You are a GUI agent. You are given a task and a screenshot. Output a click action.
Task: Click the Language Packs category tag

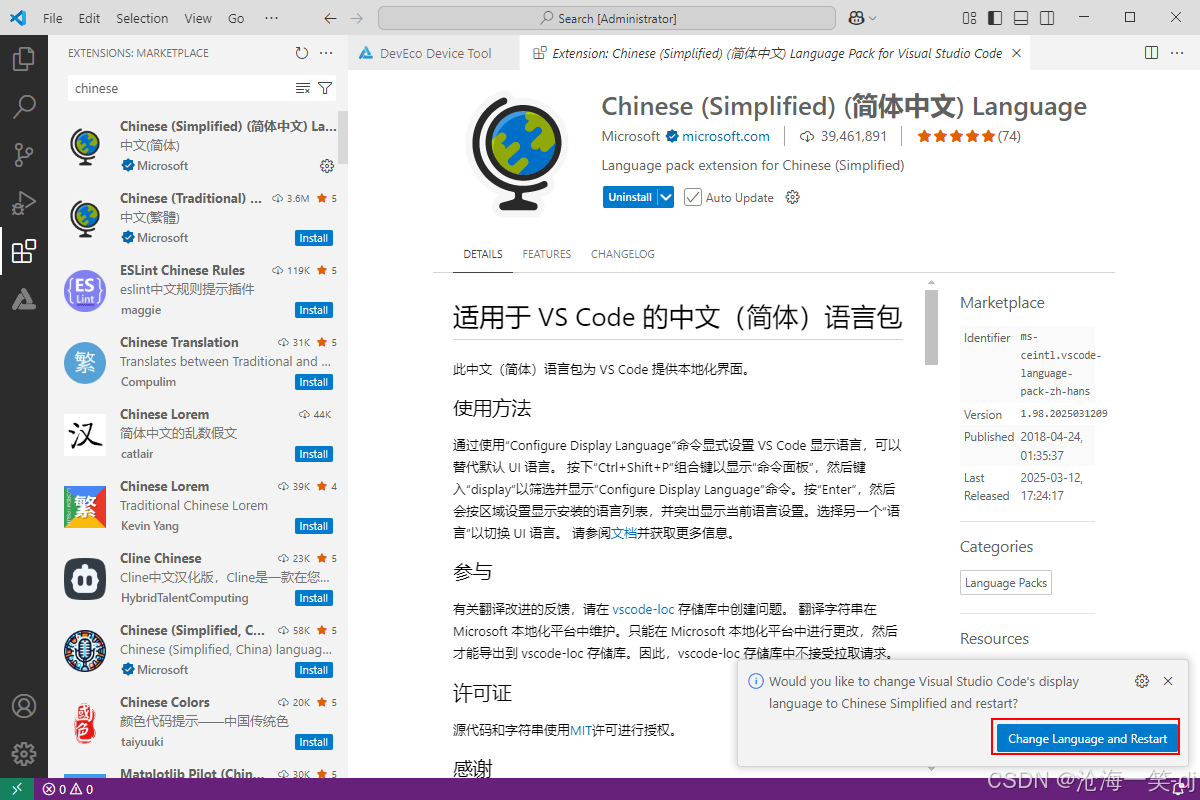tap(1005, 583)
